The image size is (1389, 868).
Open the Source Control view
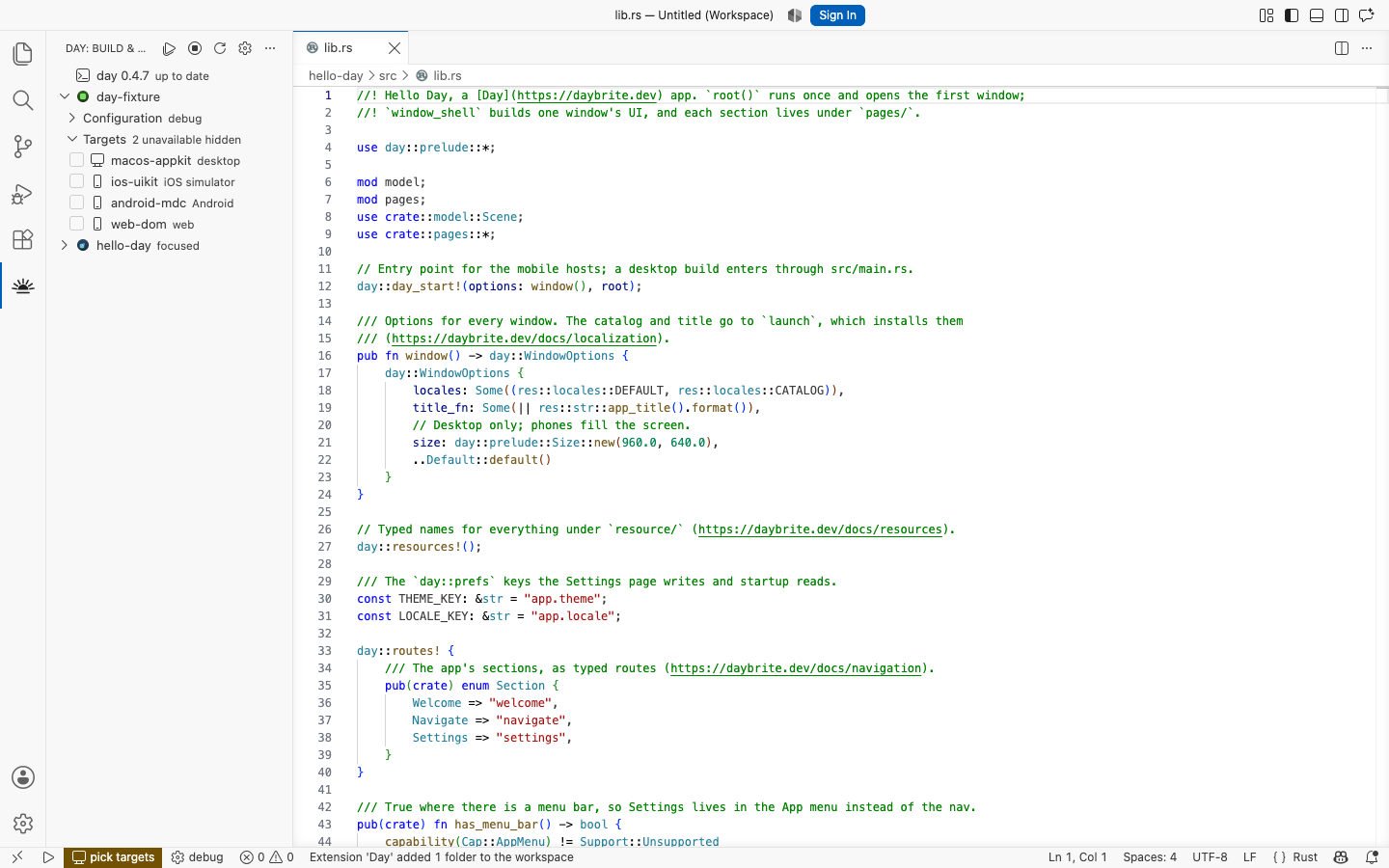point(23,147)
